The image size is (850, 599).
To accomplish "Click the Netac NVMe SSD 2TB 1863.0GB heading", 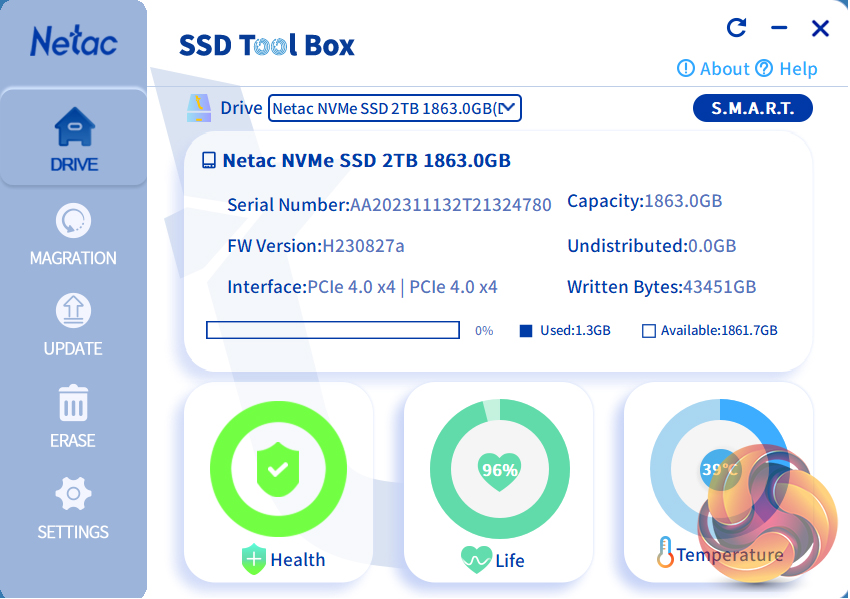I will [366, 160].
